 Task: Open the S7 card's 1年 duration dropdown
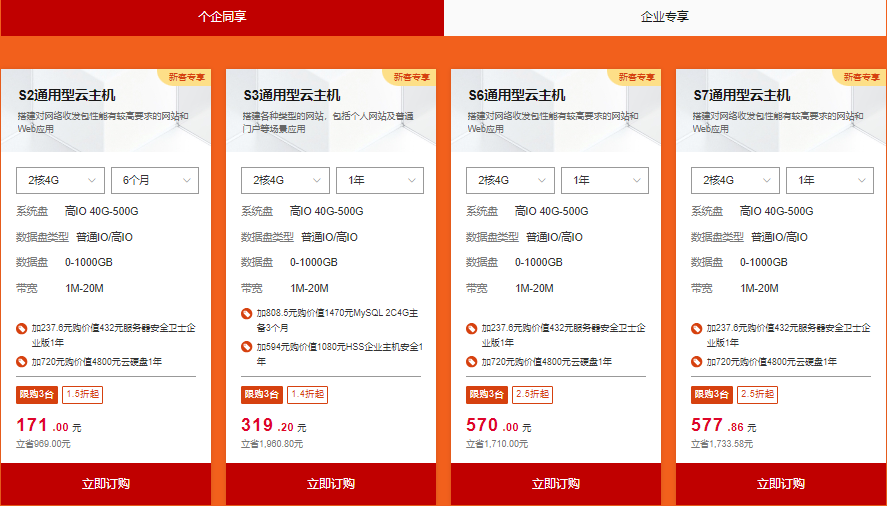click(x=830, y=181)
